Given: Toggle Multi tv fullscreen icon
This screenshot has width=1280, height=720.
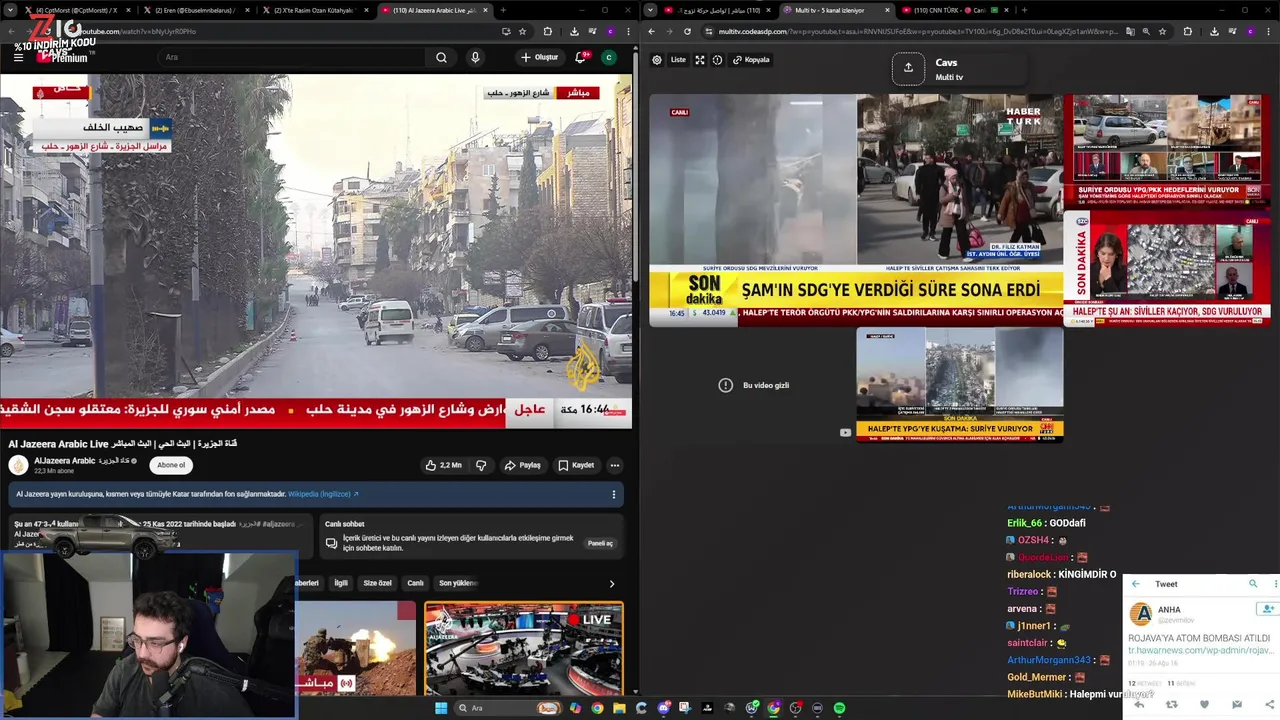Looking at the screenshot, I should click(700, 60).
